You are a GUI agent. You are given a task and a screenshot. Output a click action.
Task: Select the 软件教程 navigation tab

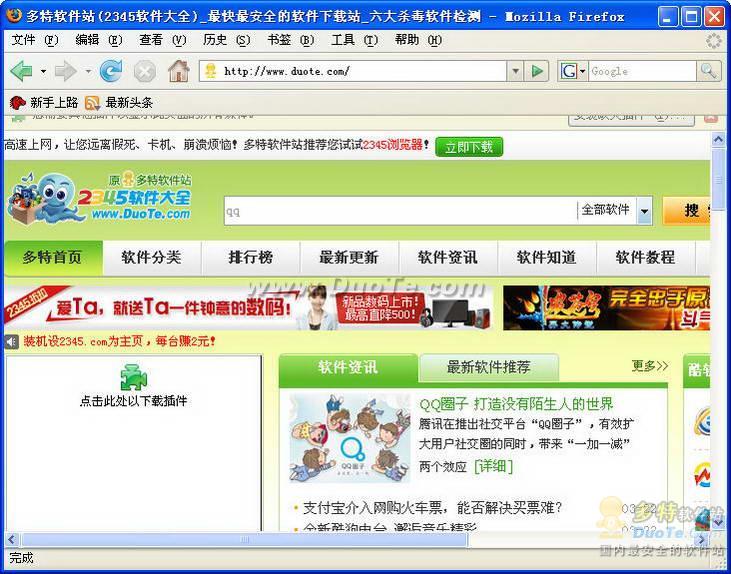coord(646,257)
